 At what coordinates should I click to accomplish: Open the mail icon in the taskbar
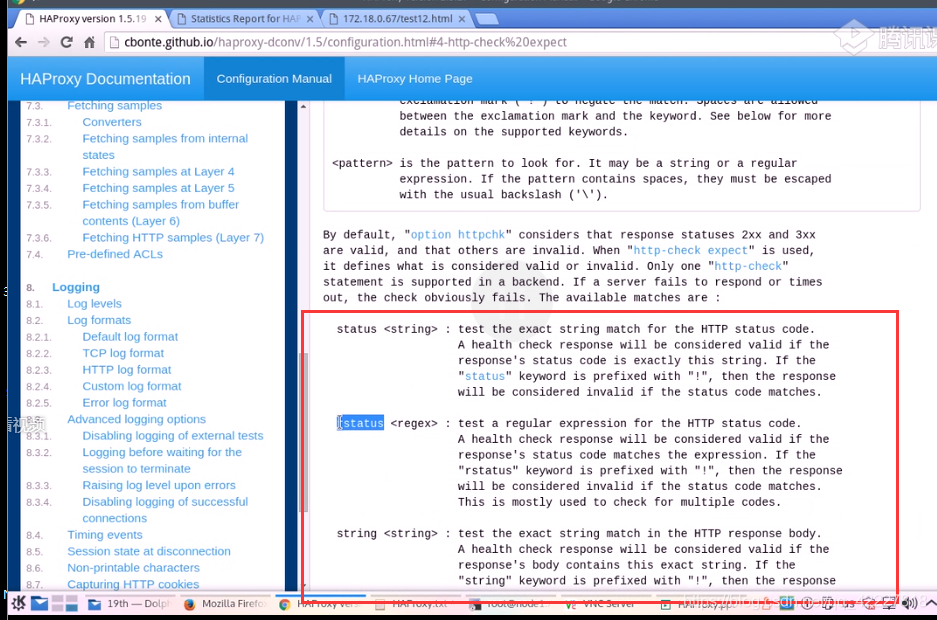coord(39,603)
